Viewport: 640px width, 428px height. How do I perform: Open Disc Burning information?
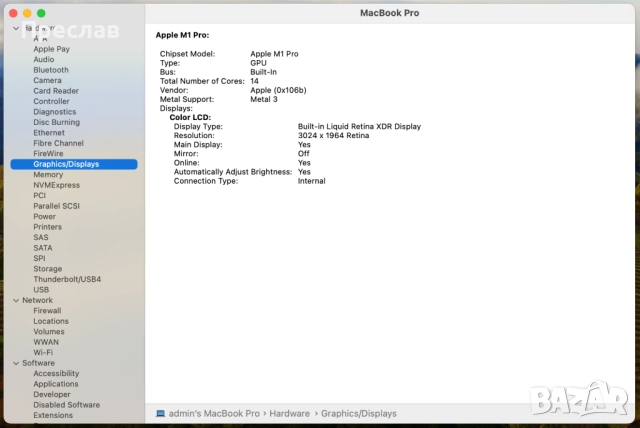tap(57, 122)
